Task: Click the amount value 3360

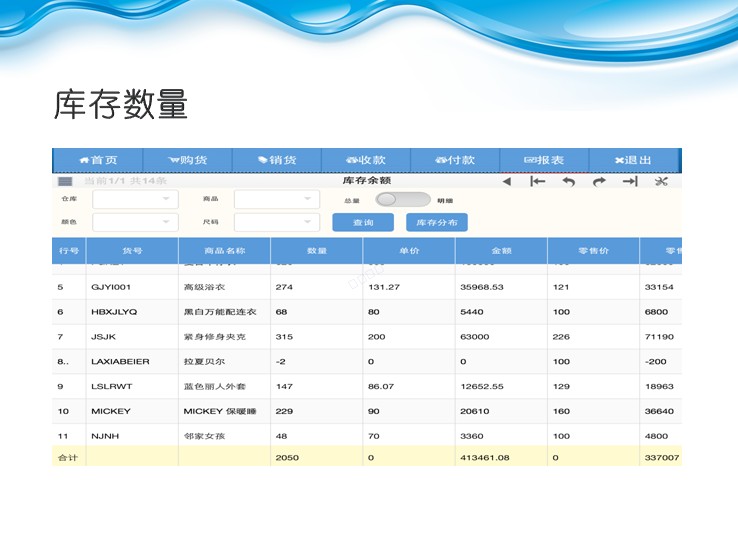Action: (472, 436)
